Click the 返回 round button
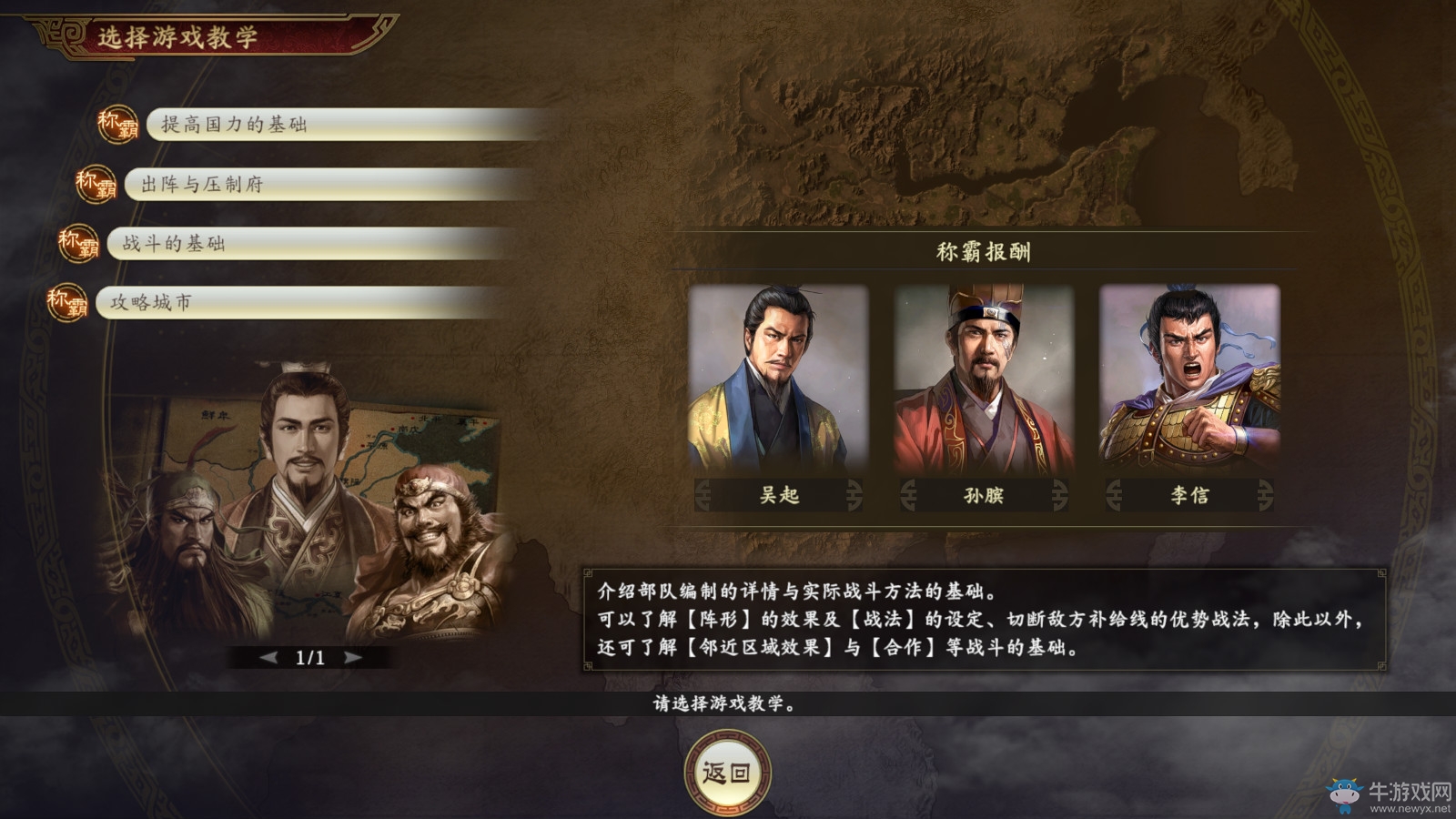 click(x=727, y=773)
